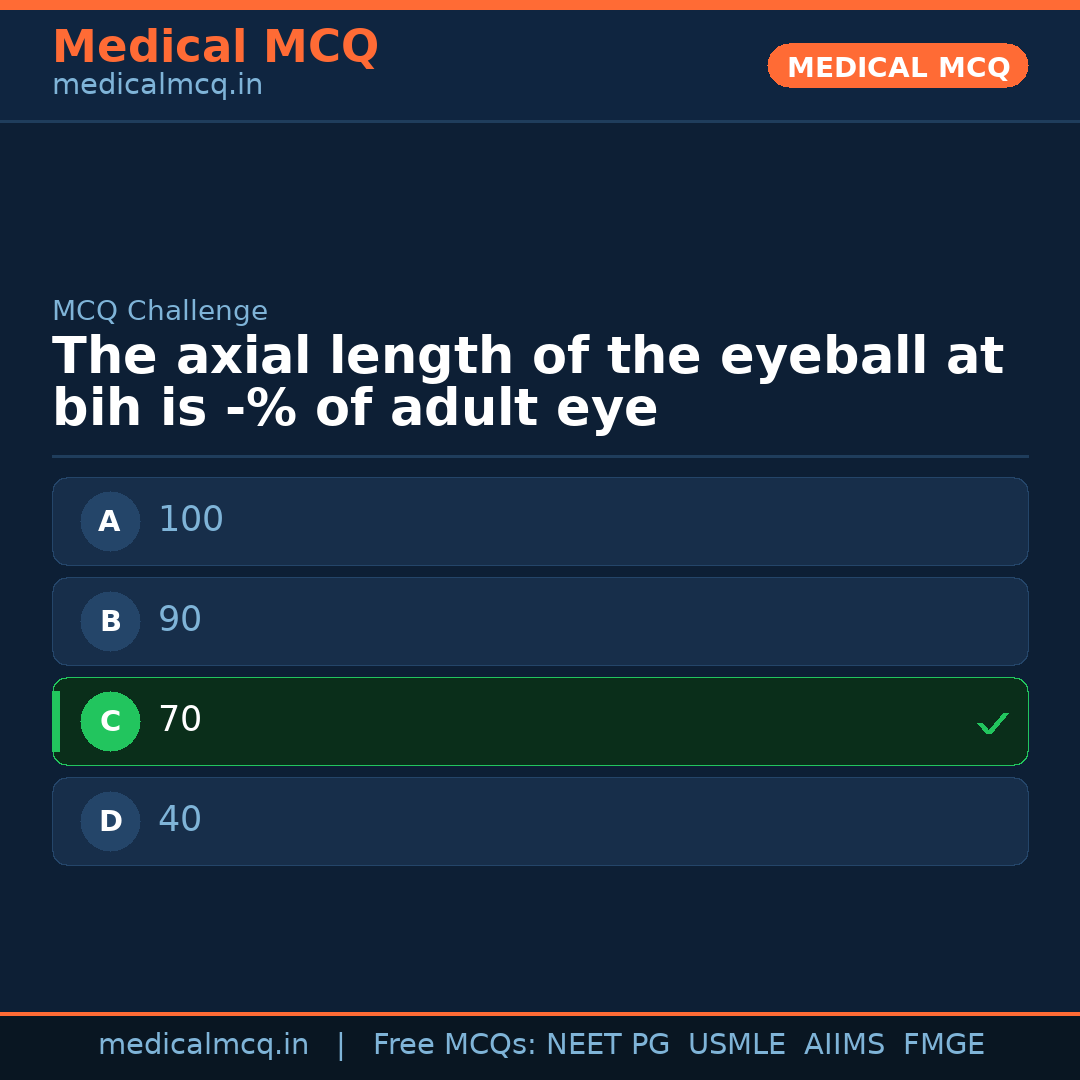This screenshot has width=1080, height=1080.
Task: Select the circular D badge icon
Action: (110, 821)
